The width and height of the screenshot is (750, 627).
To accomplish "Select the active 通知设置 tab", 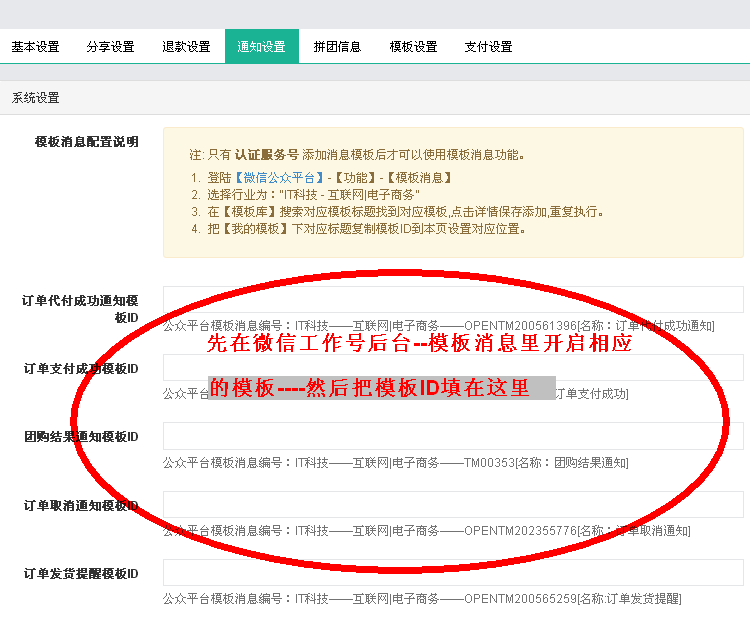I will click(x=261, y=47).
